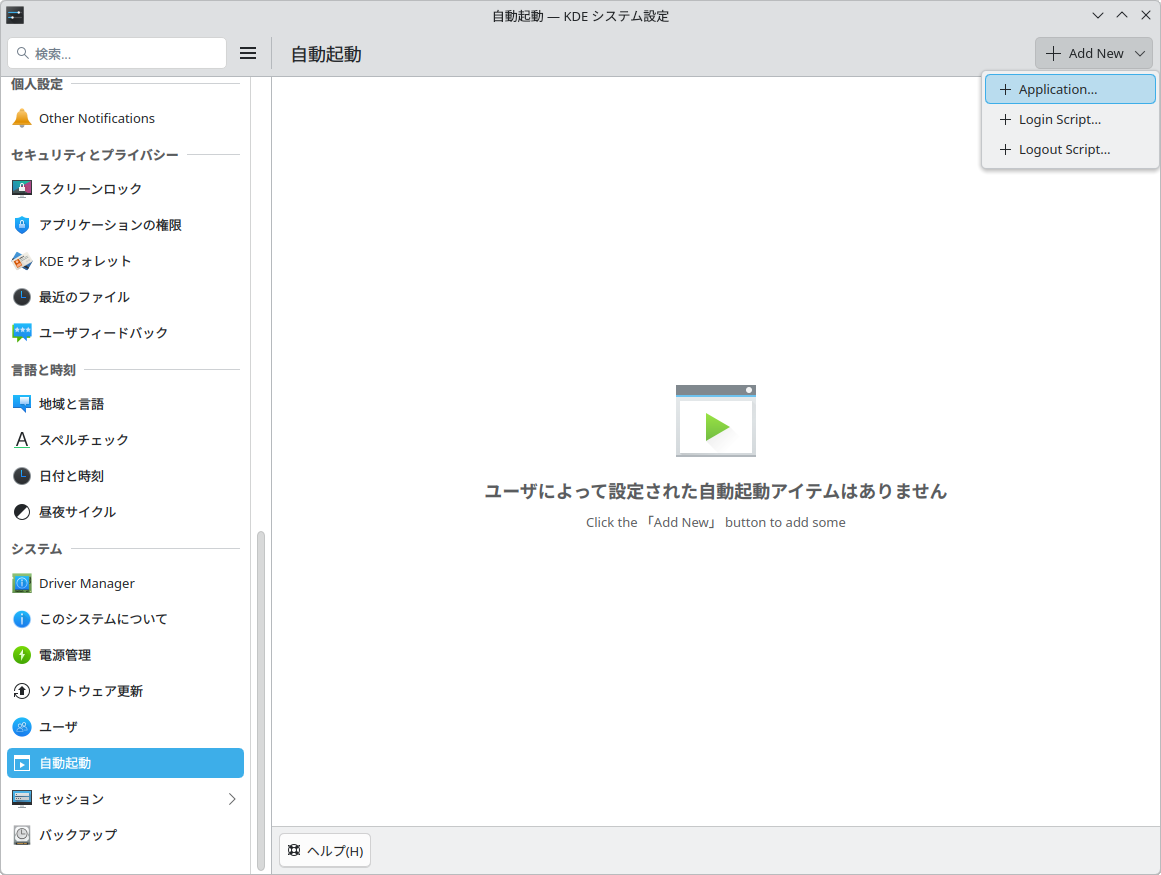
Task: Select the Driver Manager label
Action: pos(87,583)
